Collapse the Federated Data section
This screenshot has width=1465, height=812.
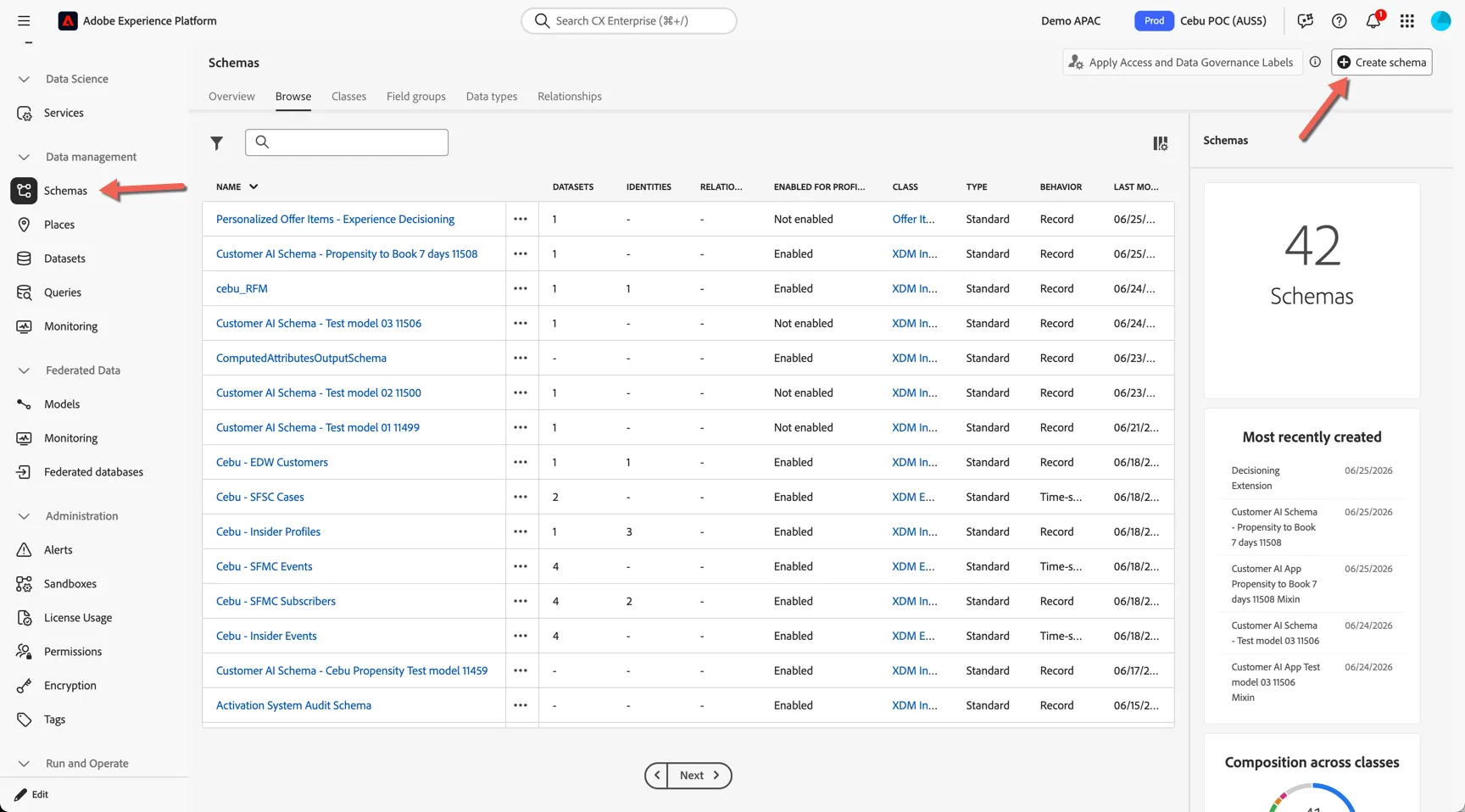click(24, 370)
